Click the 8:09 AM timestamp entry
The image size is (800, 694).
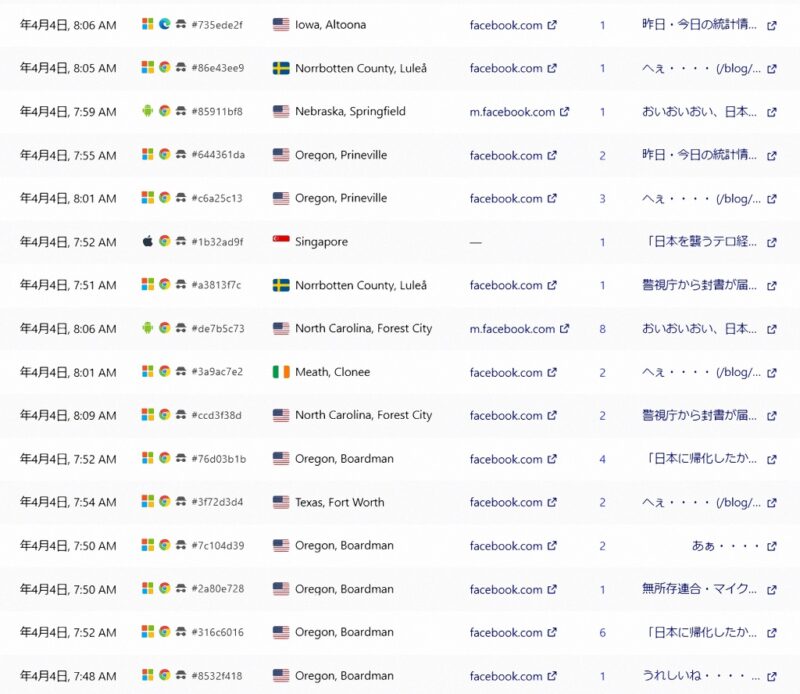click(68, 416)
